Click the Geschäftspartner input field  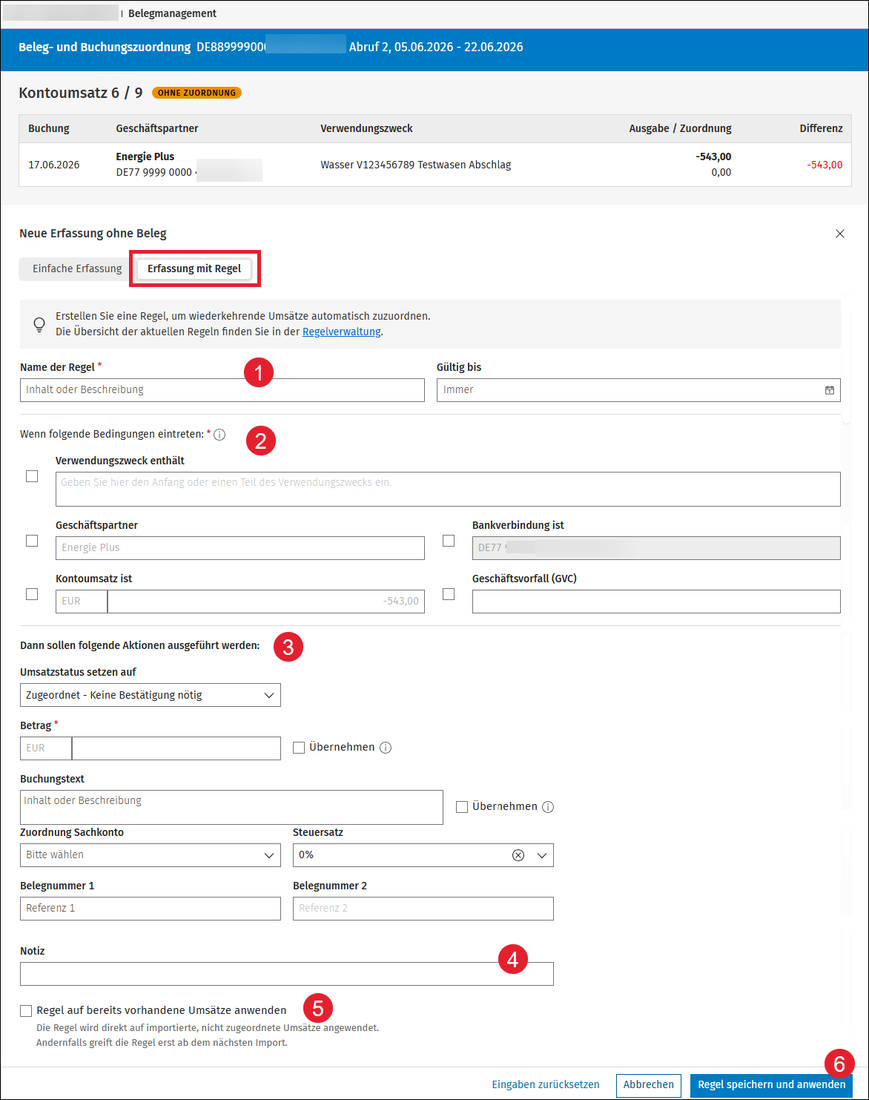[x=240, y=548]
